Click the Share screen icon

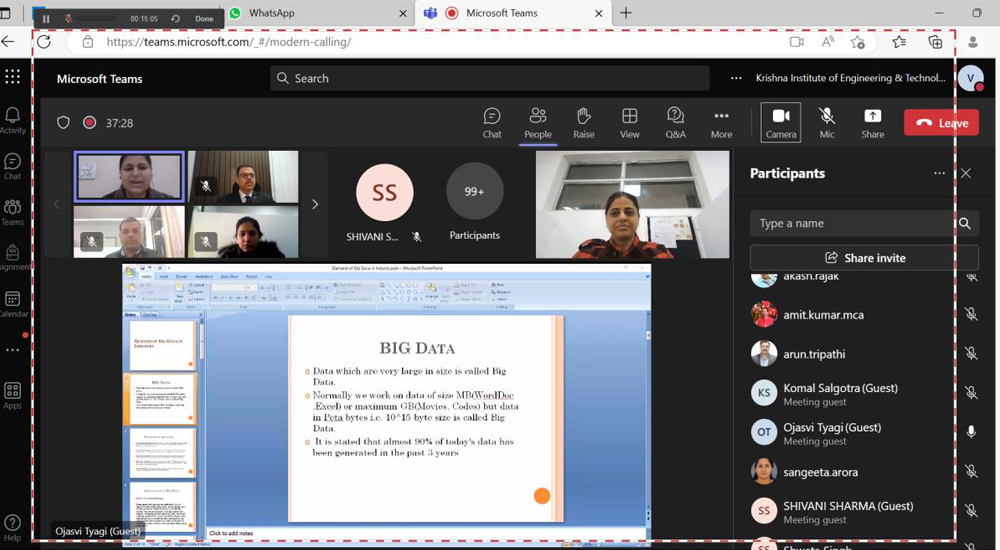[872, 123]
